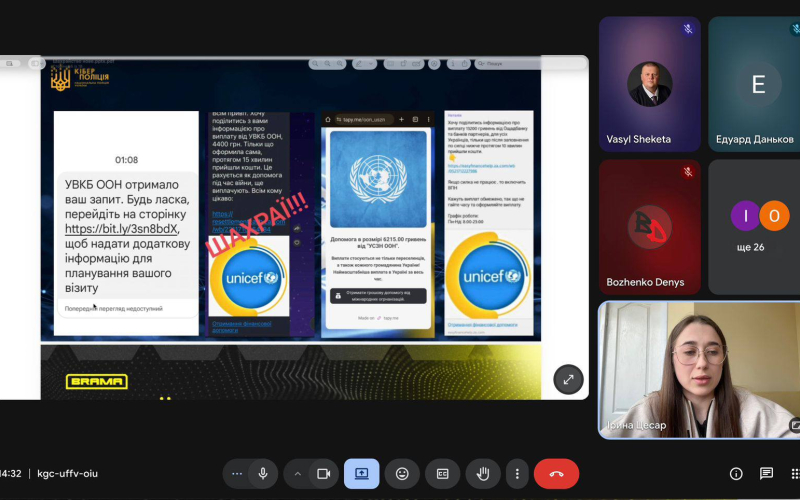
Task: Turn on closed captions
Action: 442,473
